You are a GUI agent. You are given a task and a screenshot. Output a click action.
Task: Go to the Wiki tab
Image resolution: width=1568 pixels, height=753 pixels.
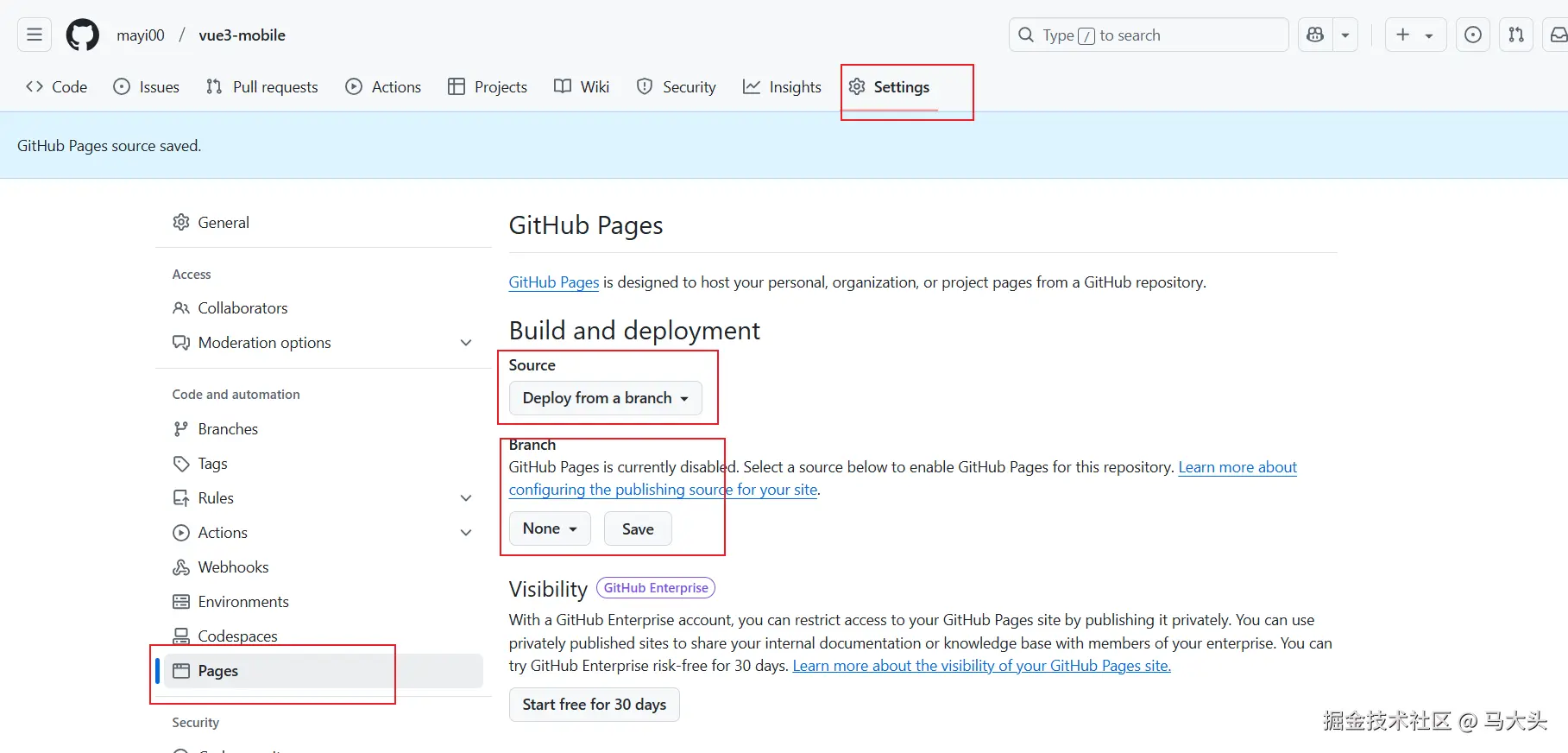pyautogui.click(x=582, y=87)
